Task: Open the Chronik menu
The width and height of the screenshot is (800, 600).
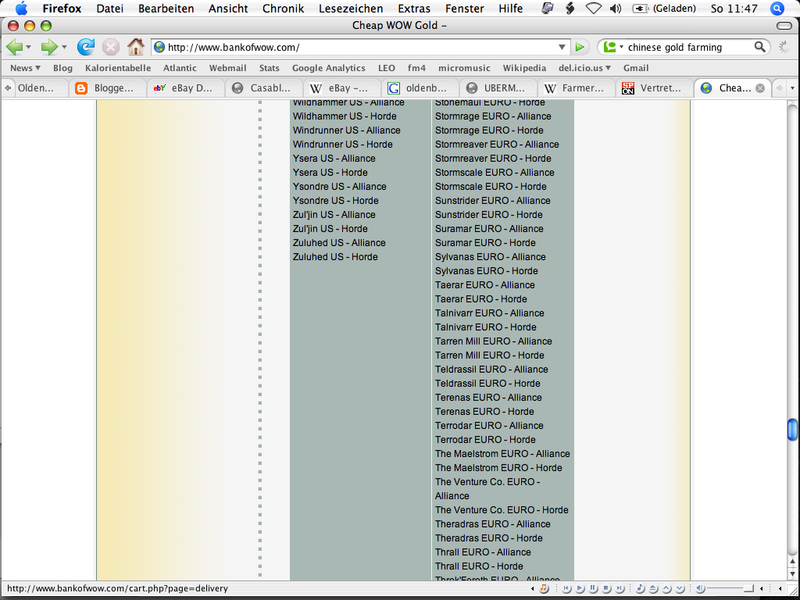Action: coord(283,9)
